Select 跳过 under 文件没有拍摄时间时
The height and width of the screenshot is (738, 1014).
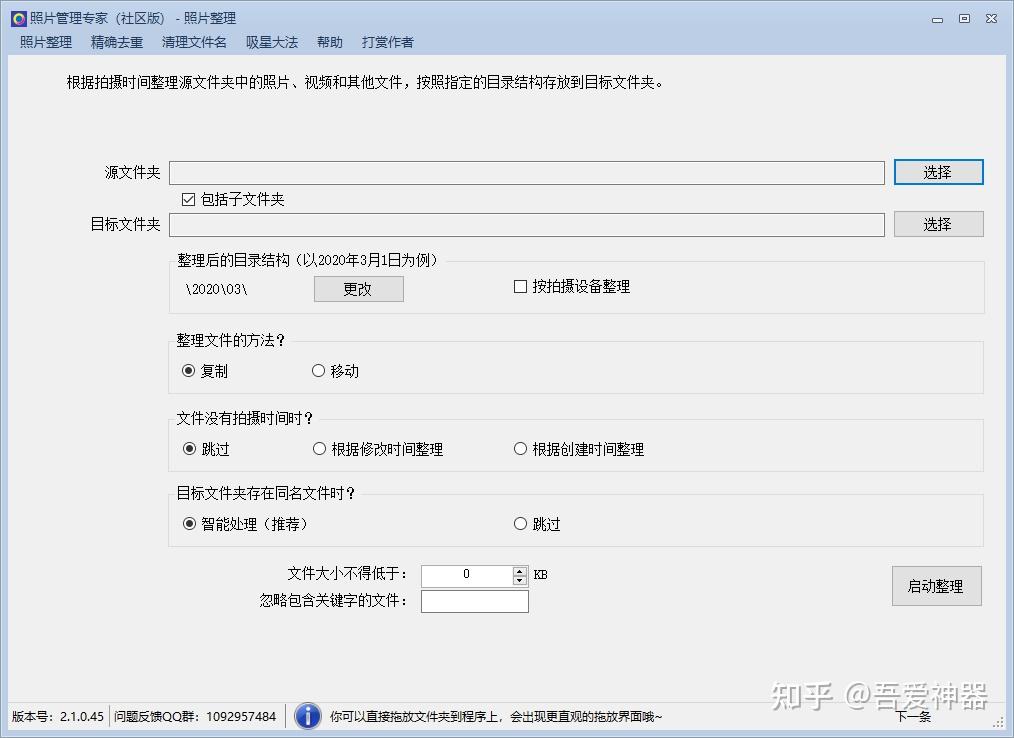[189, 448]
